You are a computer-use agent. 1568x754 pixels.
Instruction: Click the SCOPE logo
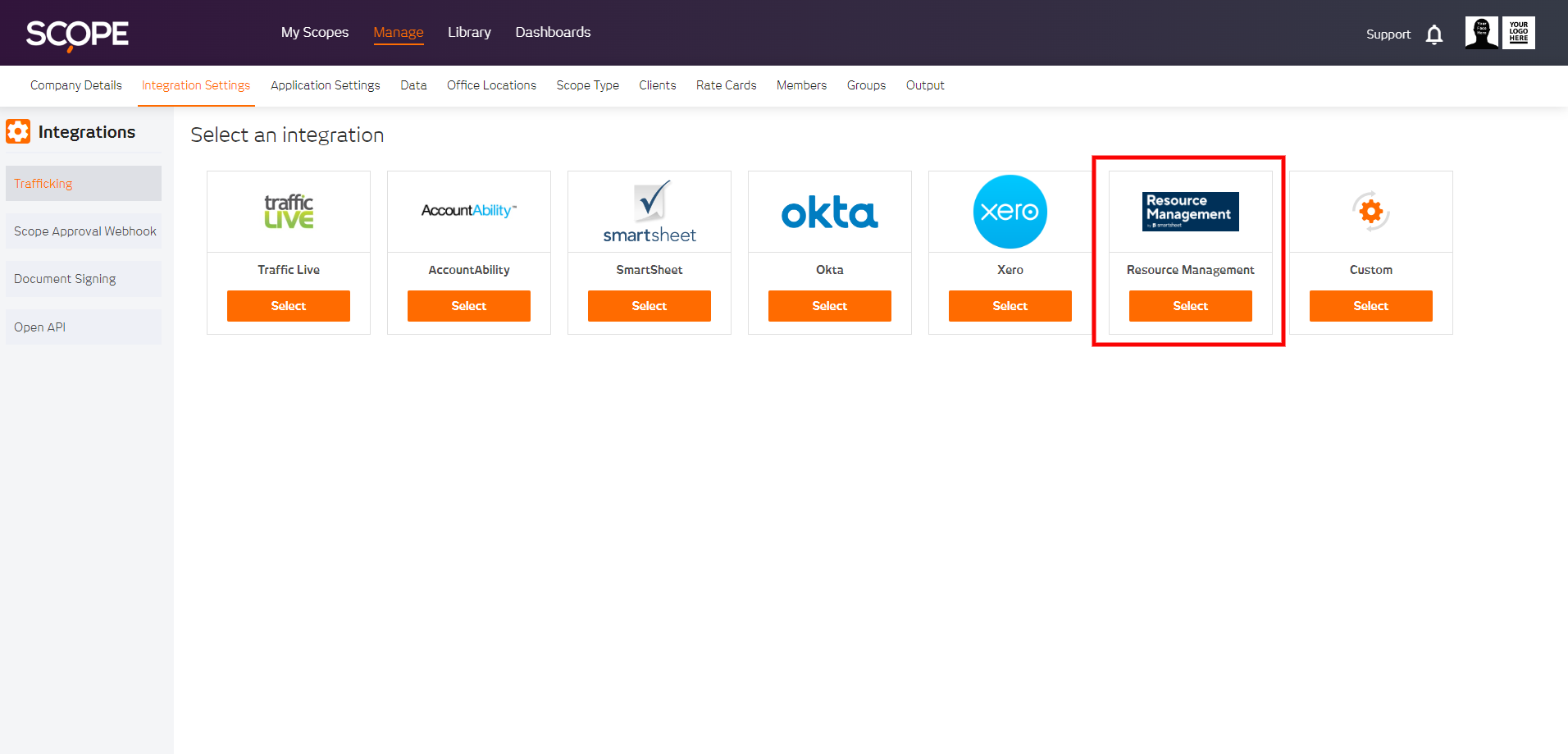pos(77,34)
